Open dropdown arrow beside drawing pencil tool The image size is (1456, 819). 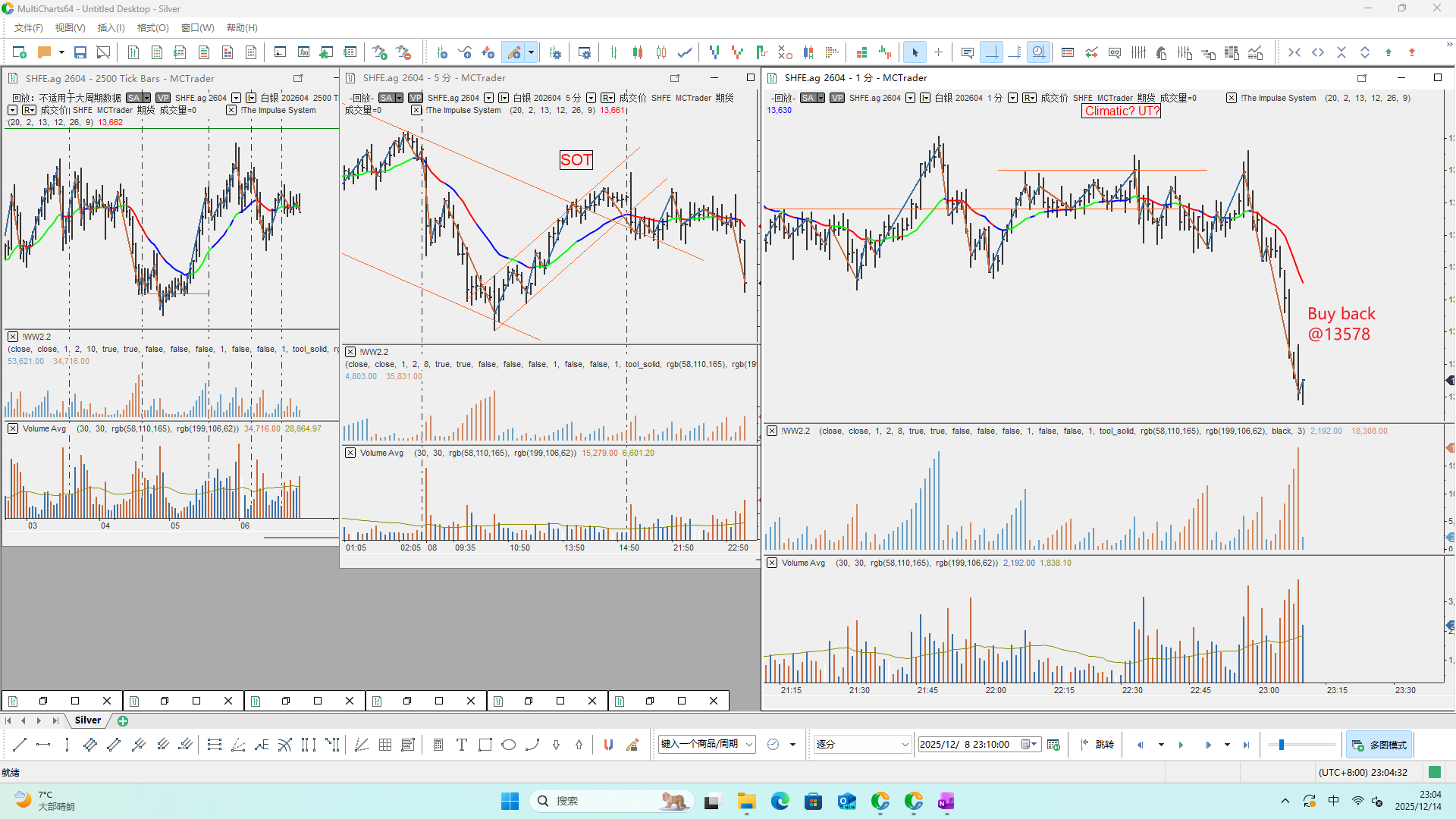pos(531,52)
